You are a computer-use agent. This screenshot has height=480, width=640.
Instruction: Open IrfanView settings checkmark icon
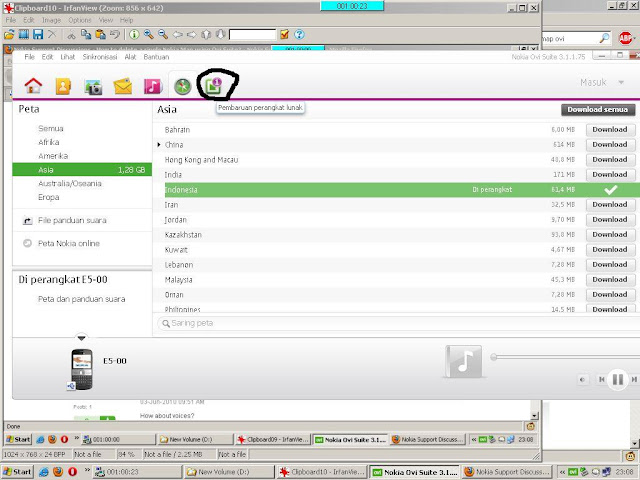(x=284, y=34)
